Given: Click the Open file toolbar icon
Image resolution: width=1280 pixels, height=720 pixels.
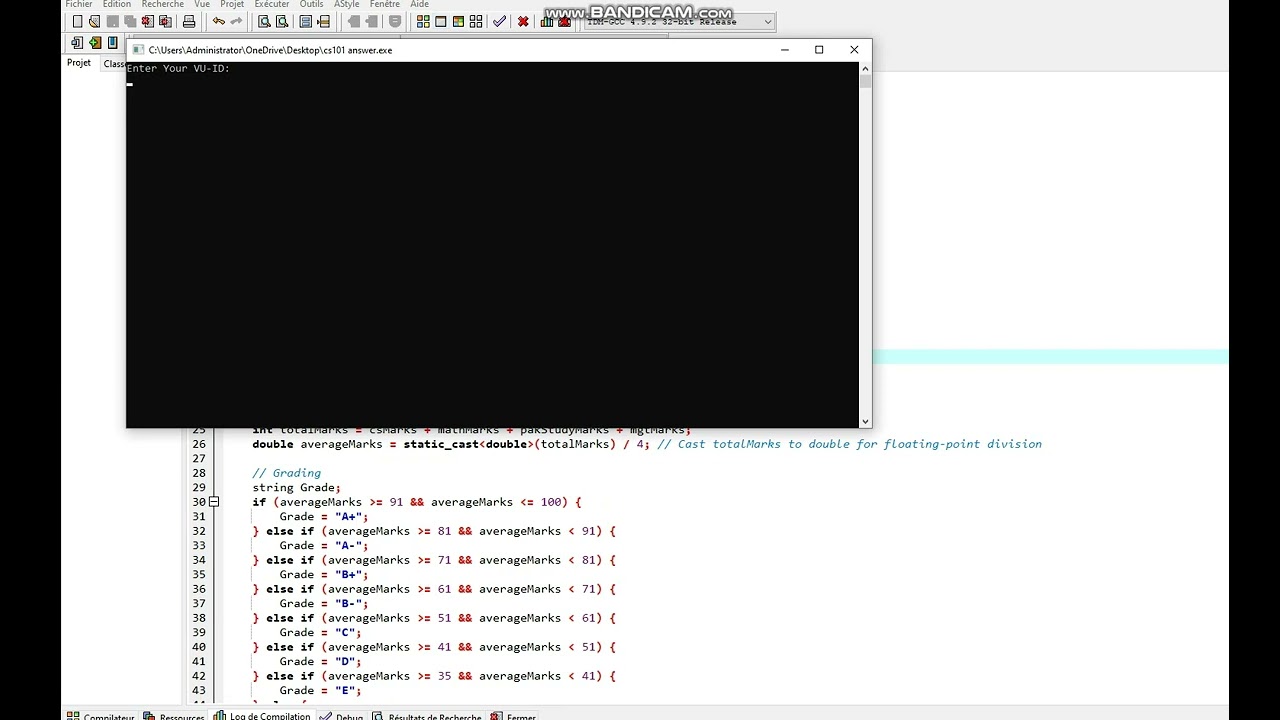Looking at the screenshot, I should (x=94, y=21).
